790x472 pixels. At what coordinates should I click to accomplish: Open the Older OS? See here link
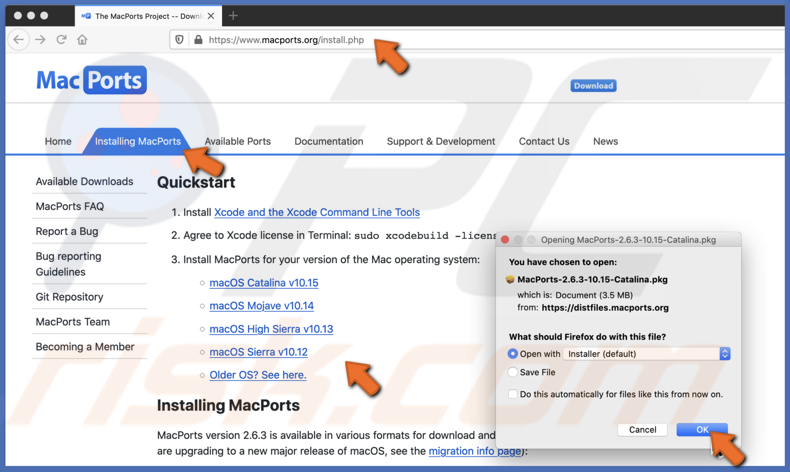coord(258,375)
